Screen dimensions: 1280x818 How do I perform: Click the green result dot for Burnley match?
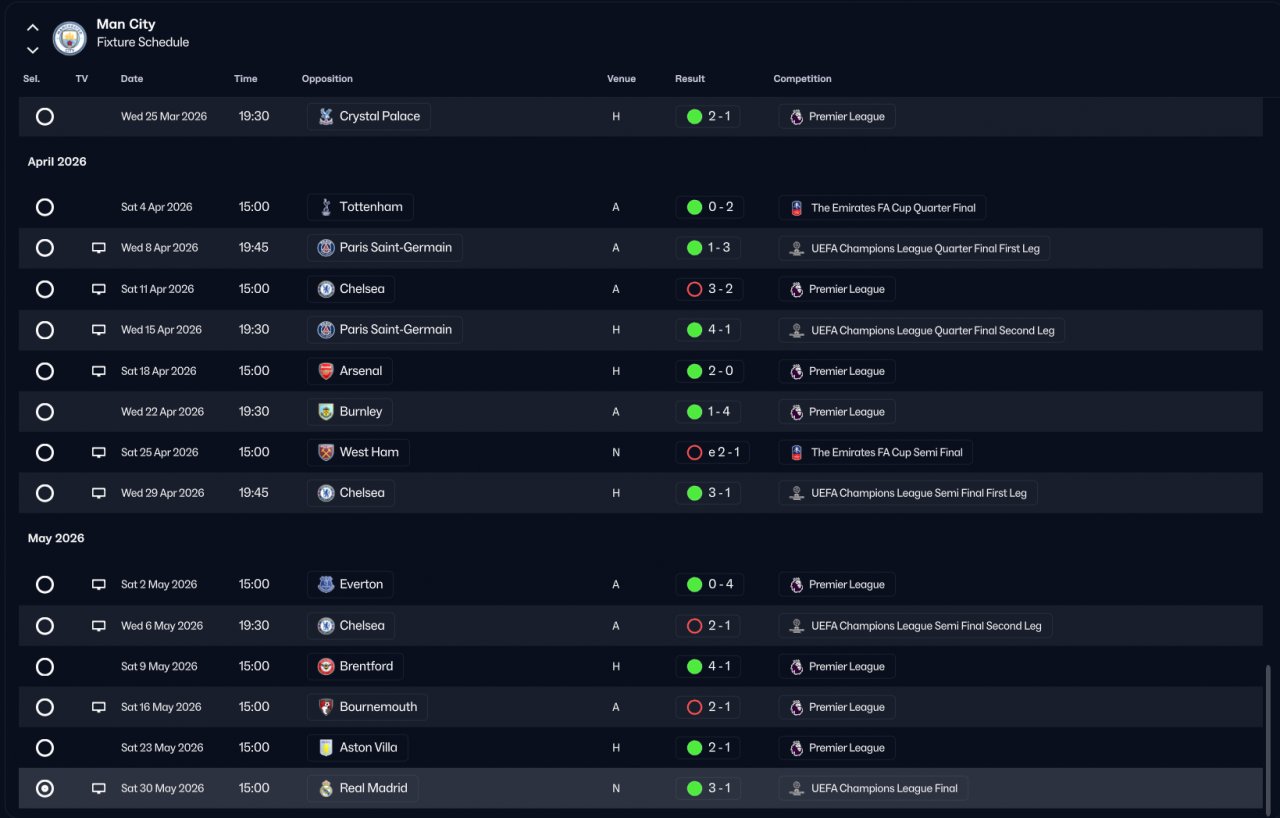point(694,411)
